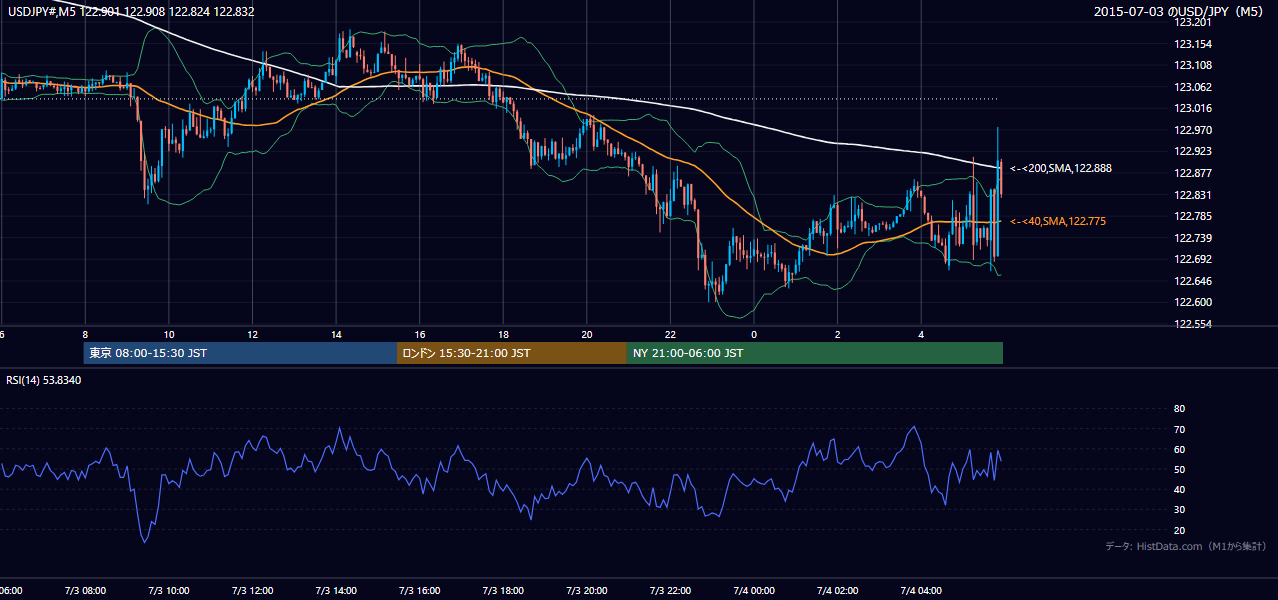Click the 7/4 04:00 bottom time label
Screen dimensions: 1278x600
[922, 590]
